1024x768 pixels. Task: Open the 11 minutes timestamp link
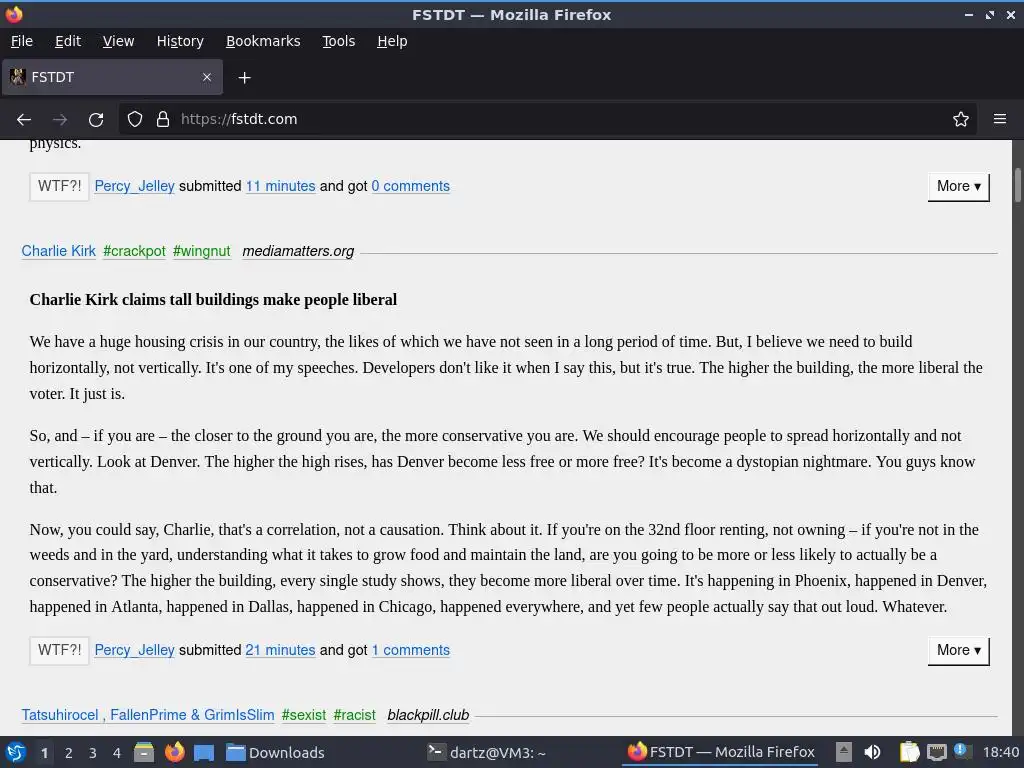(280, 186)
